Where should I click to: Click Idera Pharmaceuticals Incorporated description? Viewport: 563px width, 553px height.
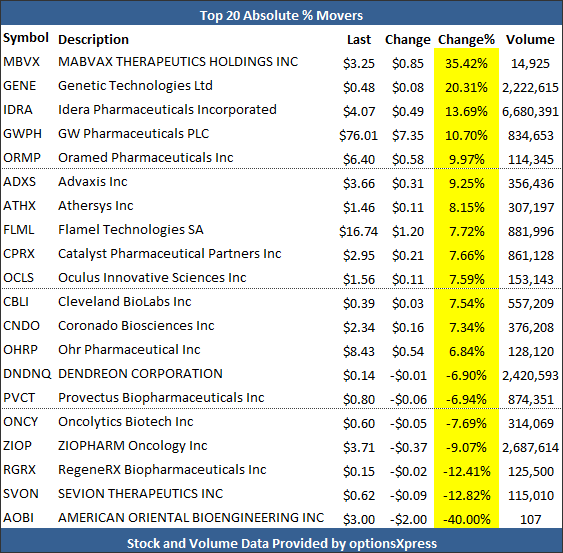(x=167, y=110)
